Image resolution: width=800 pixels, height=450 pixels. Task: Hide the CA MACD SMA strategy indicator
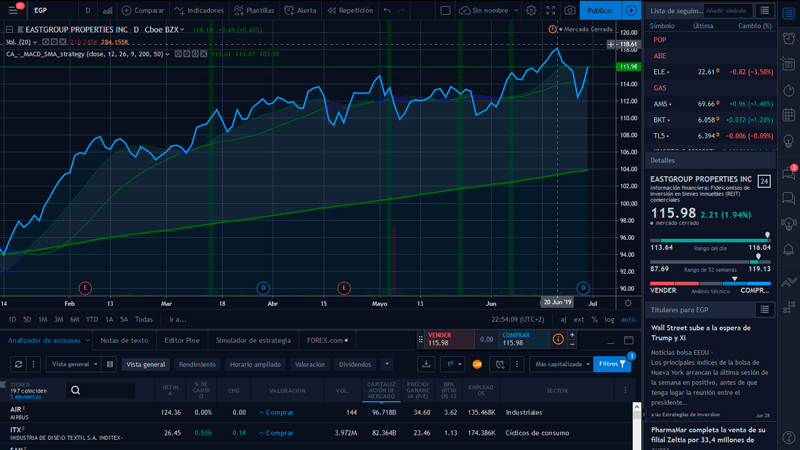pos(178,54)
